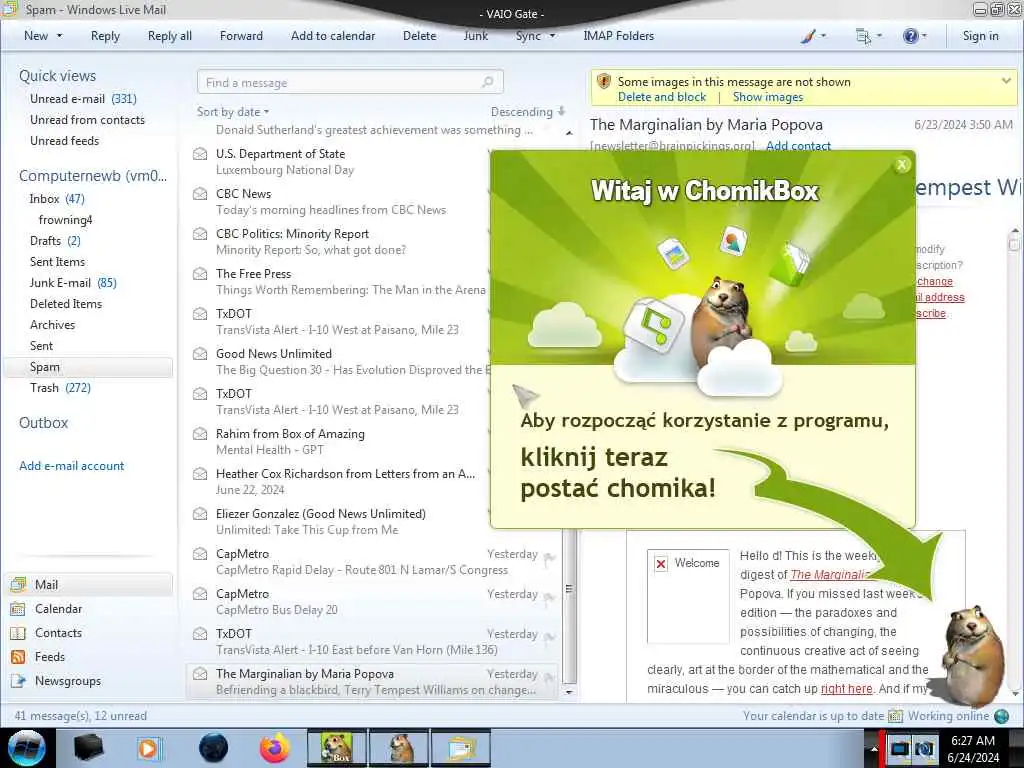Open the frowning4 subfolder
The width and height of the screenshot is (1024, 768).
point(65,219)
